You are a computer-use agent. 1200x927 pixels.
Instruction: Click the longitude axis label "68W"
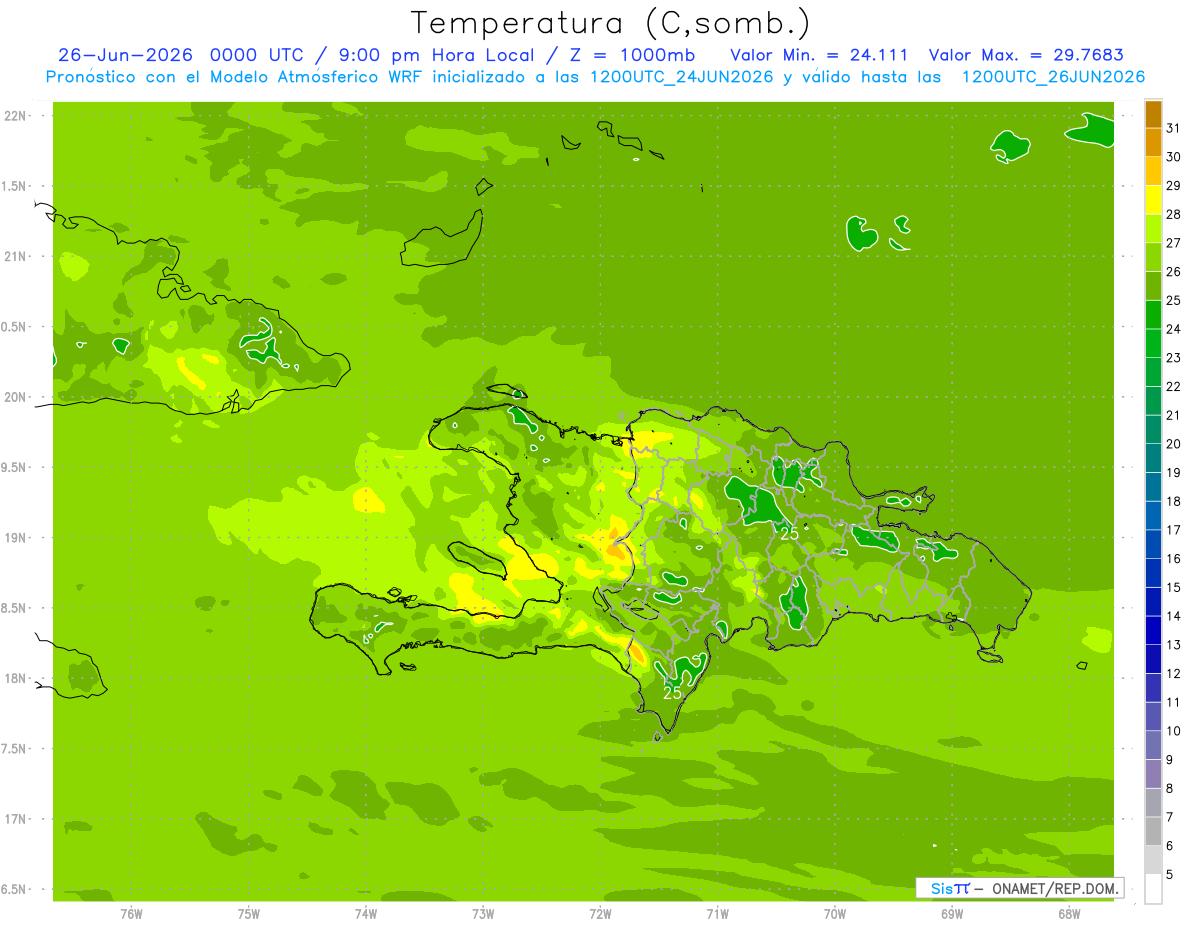click(x=1069, y=913)
